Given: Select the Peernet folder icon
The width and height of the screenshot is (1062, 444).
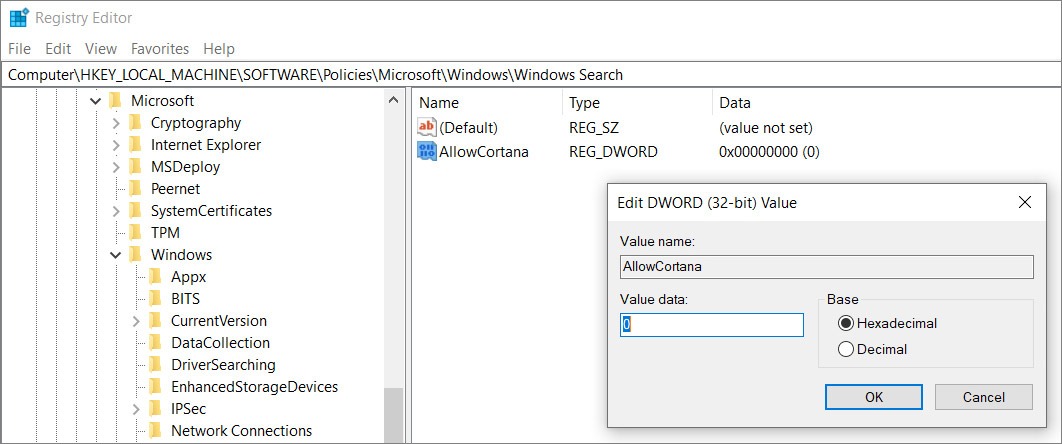Looking at the screenshot, I should 135,188.
